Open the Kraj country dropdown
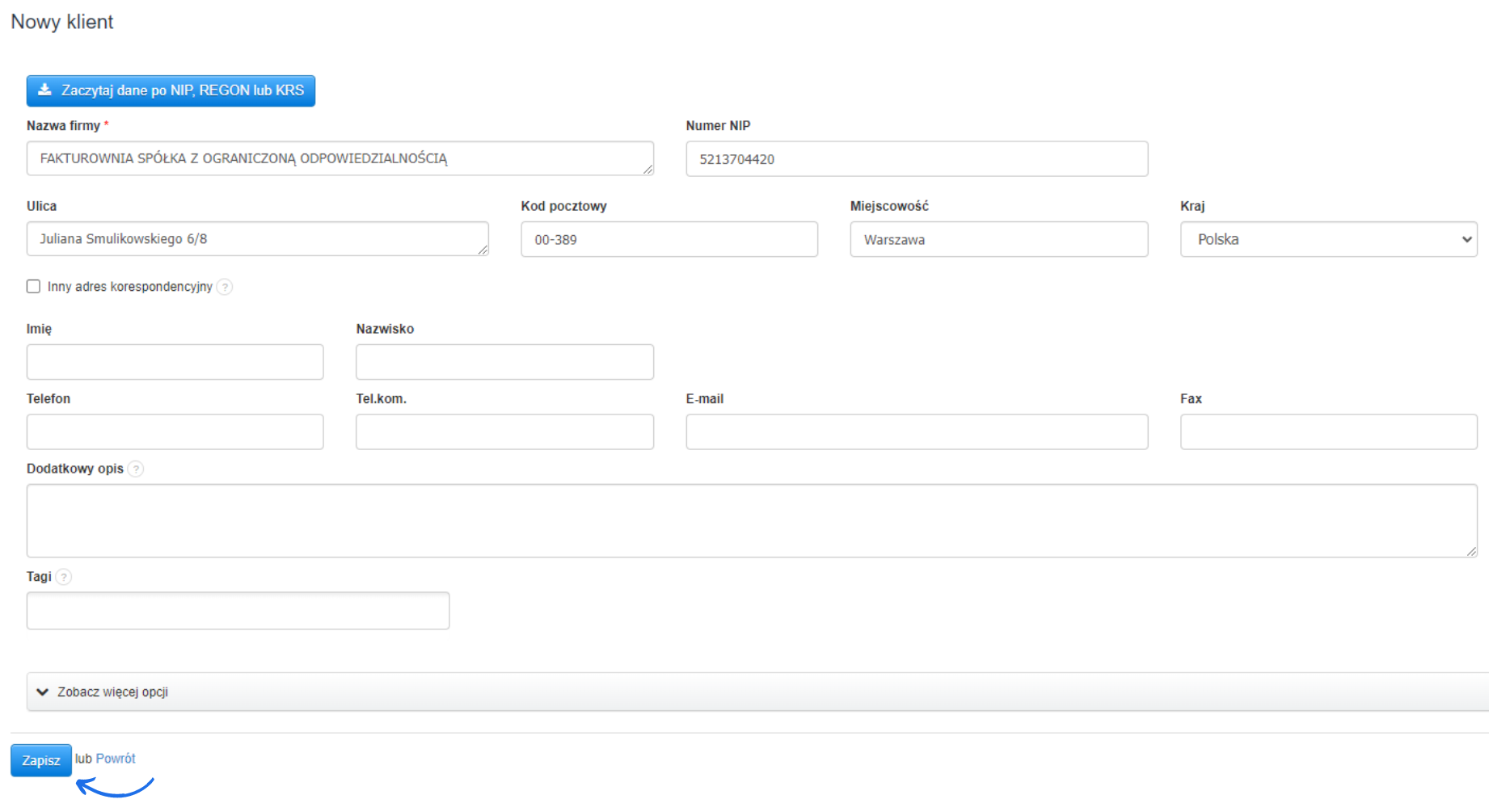1489x812 pixels. [1328, 239]
